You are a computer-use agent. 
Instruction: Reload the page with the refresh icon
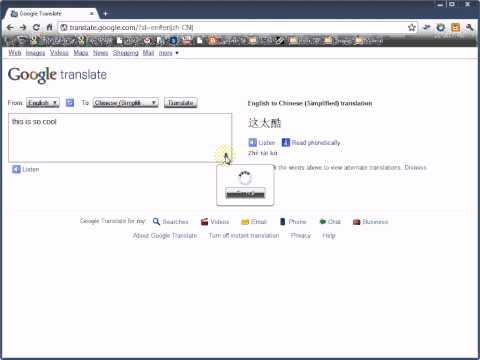point(36,27)
